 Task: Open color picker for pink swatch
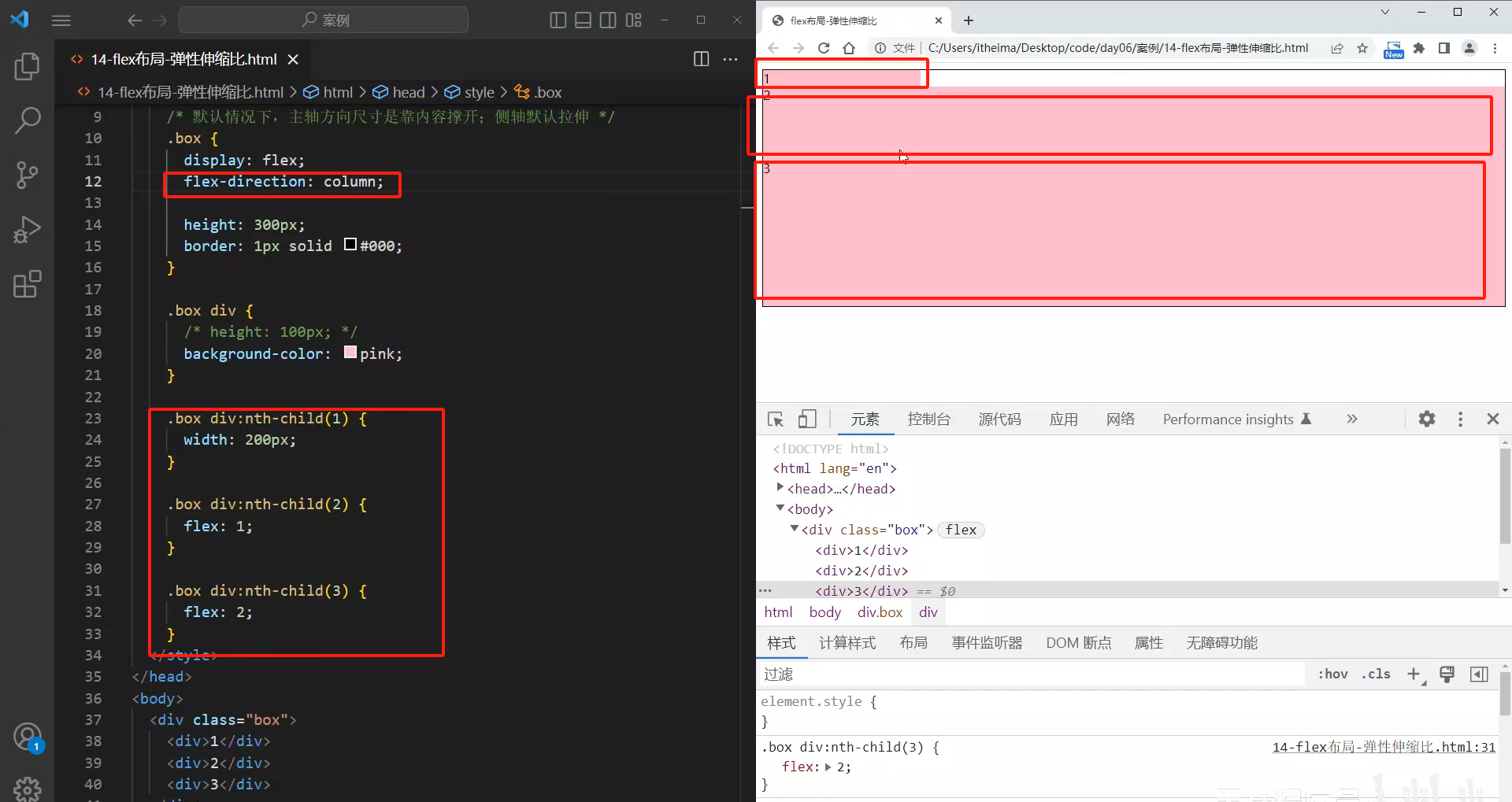click(350, 353)
